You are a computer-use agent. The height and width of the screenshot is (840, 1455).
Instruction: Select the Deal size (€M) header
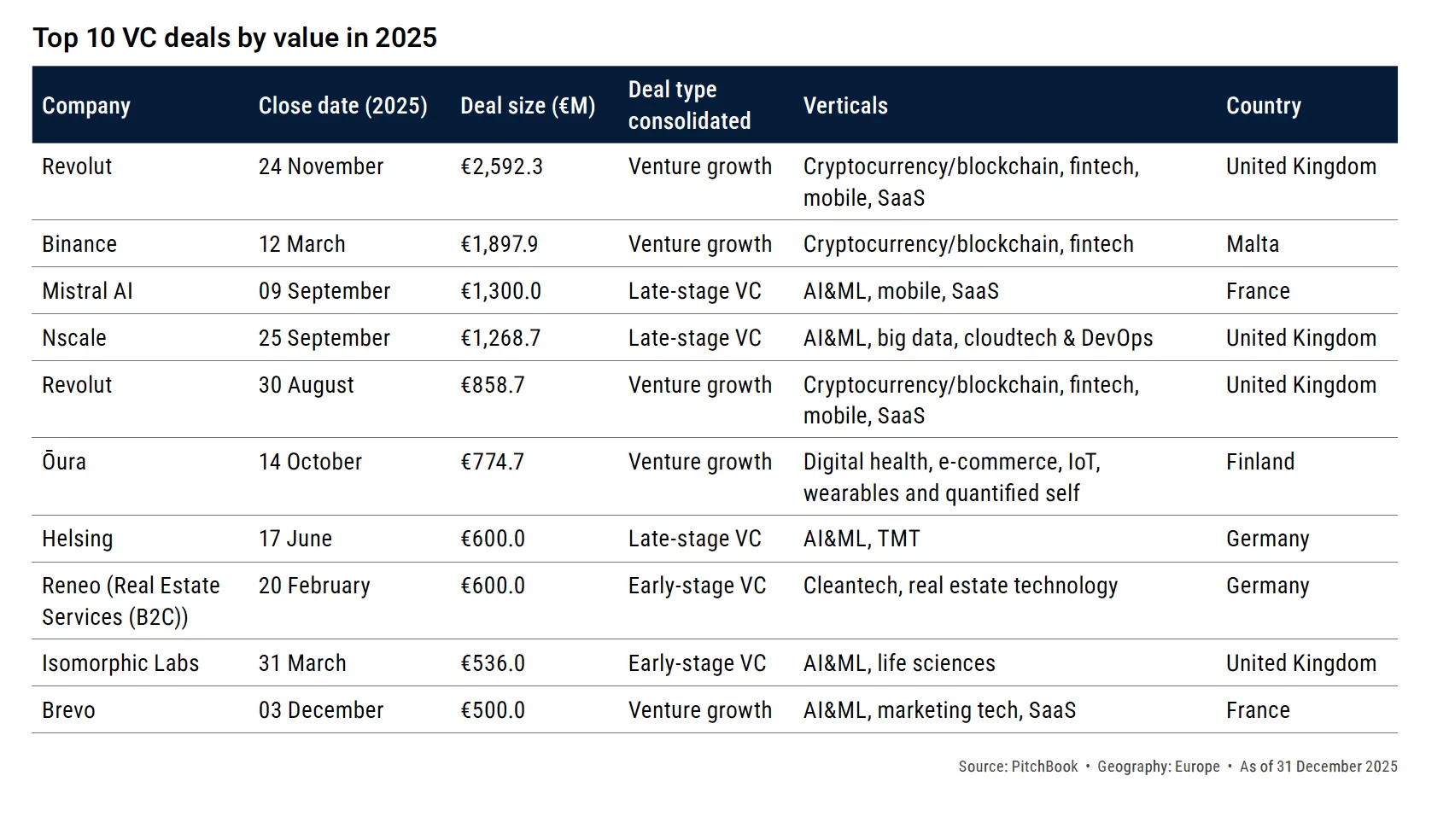pyautogui.click(x=528, y=106)
